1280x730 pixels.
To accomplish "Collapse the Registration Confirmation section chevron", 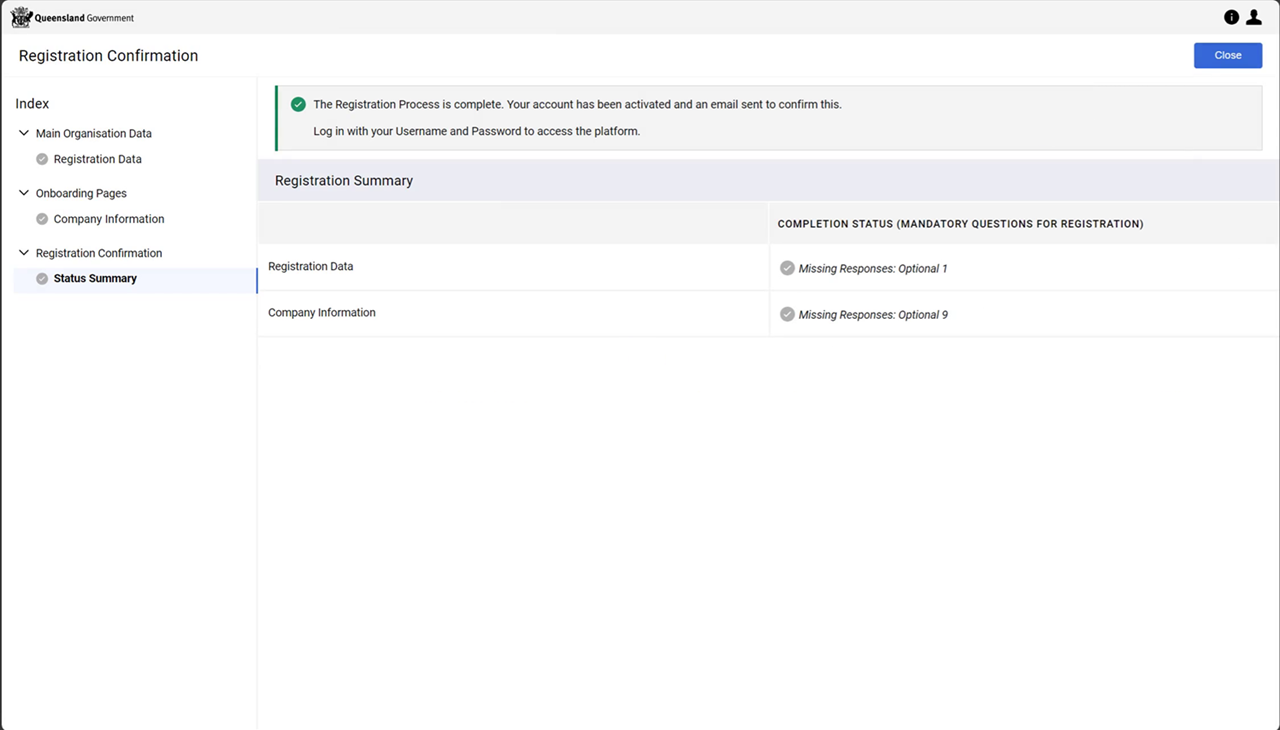I will coord(24,253).
